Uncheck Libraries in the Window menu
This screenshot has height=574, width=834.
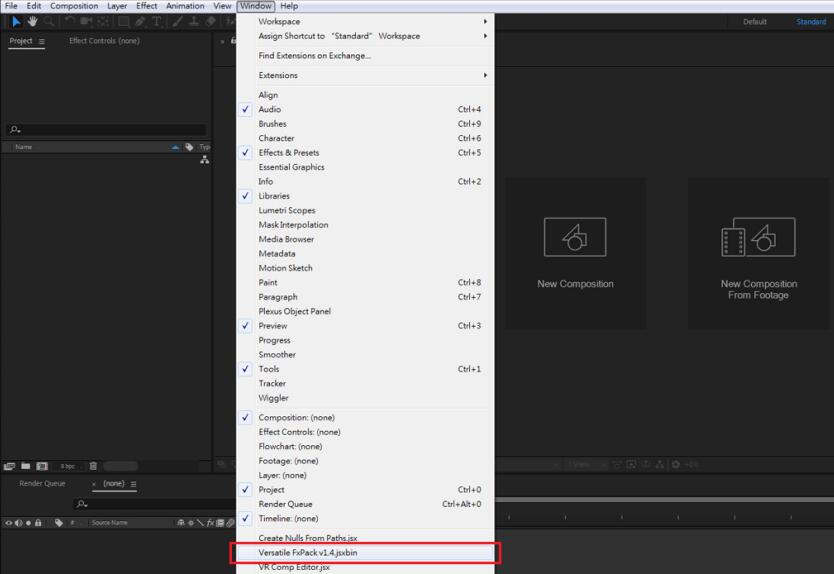[273, 196]
